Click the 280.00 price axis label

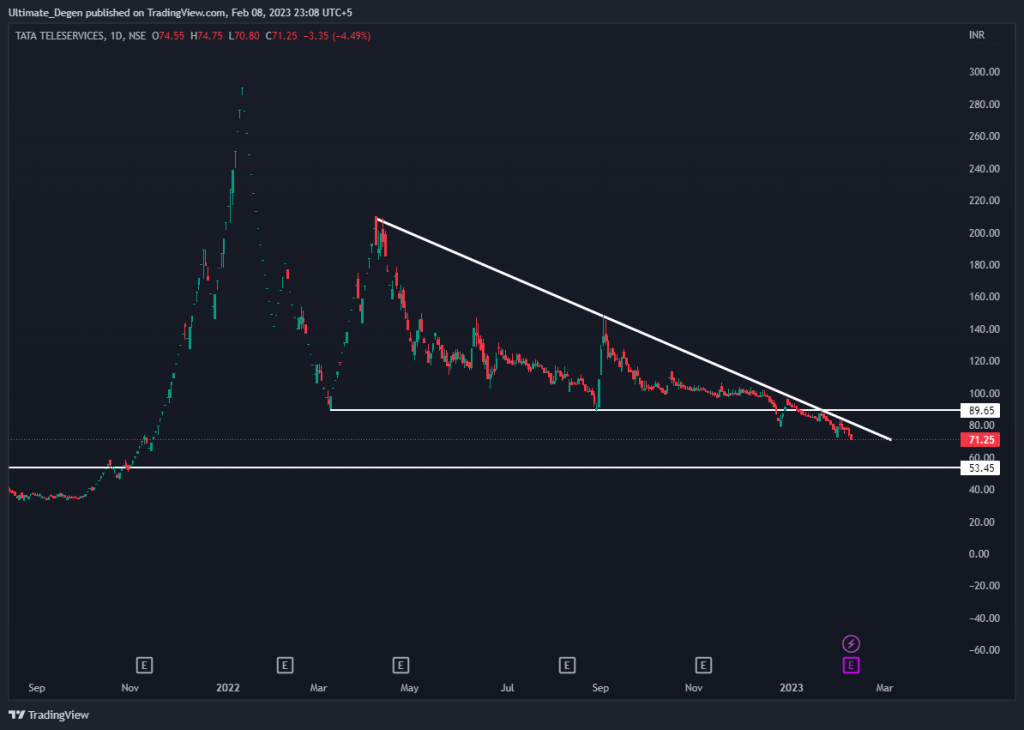tap(984, 104)
